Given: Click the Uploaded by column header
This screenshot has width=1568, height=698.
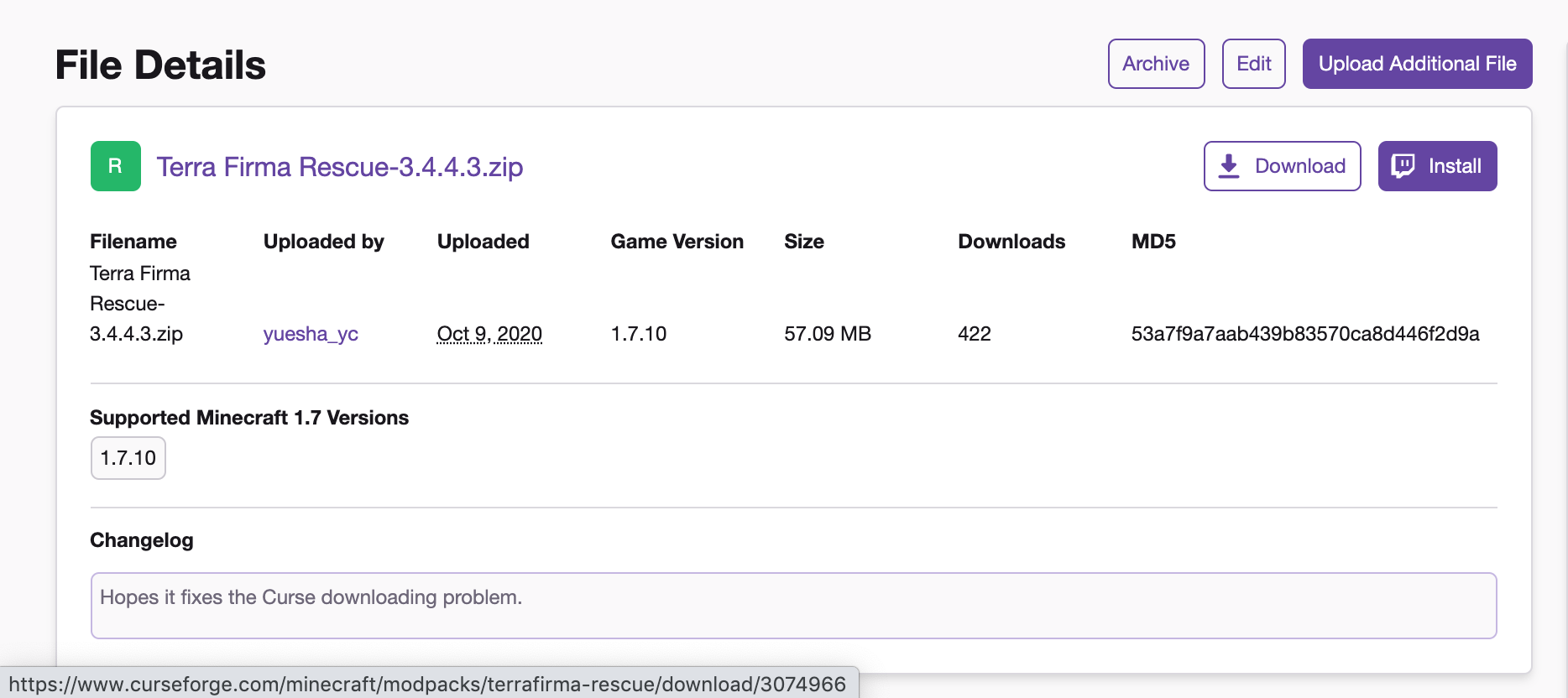Looking at the screenshot, I should 324,242.
